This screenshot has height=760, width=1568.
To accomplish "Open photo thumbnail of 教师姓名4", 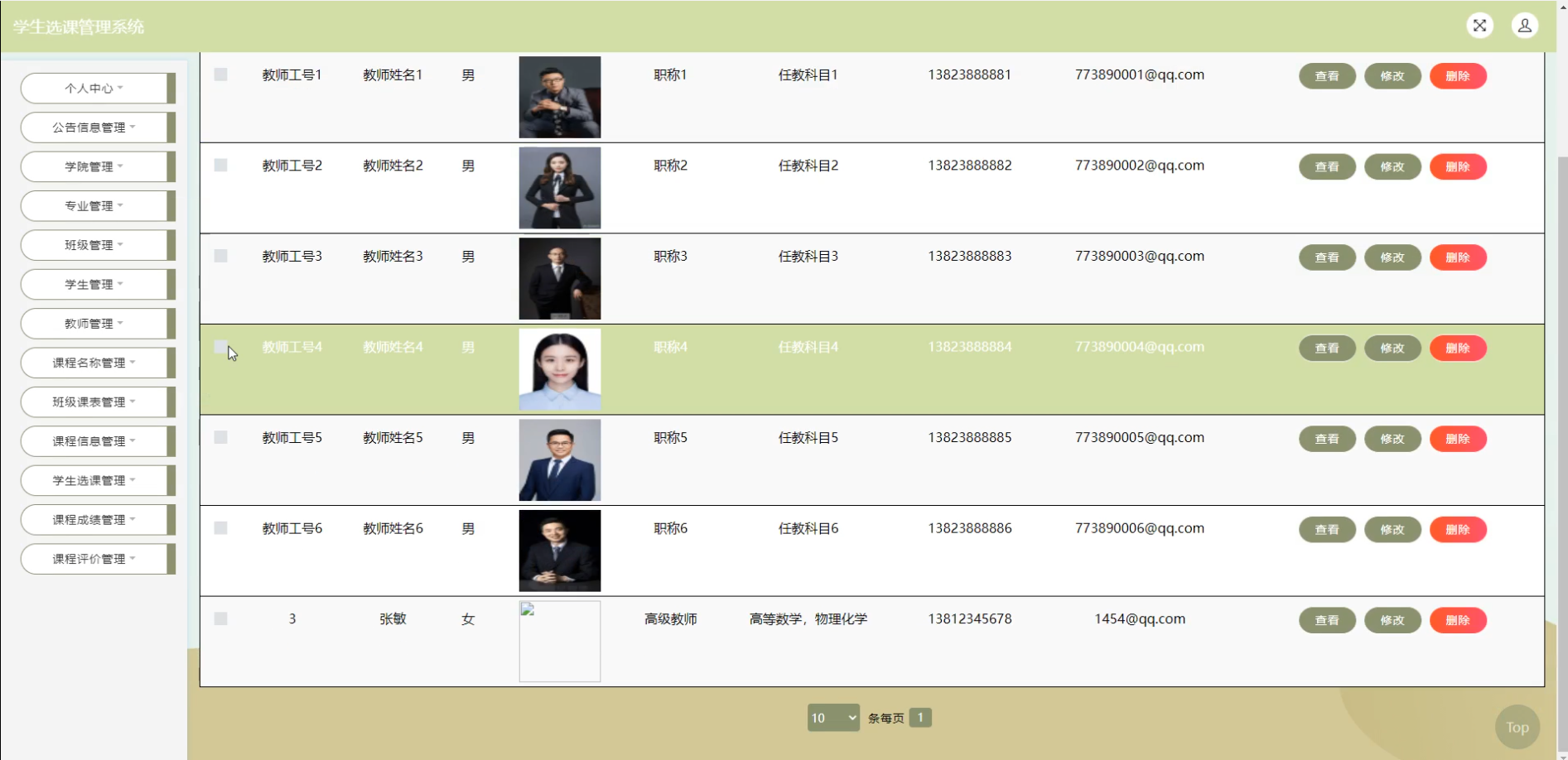I will click(560, 369).
